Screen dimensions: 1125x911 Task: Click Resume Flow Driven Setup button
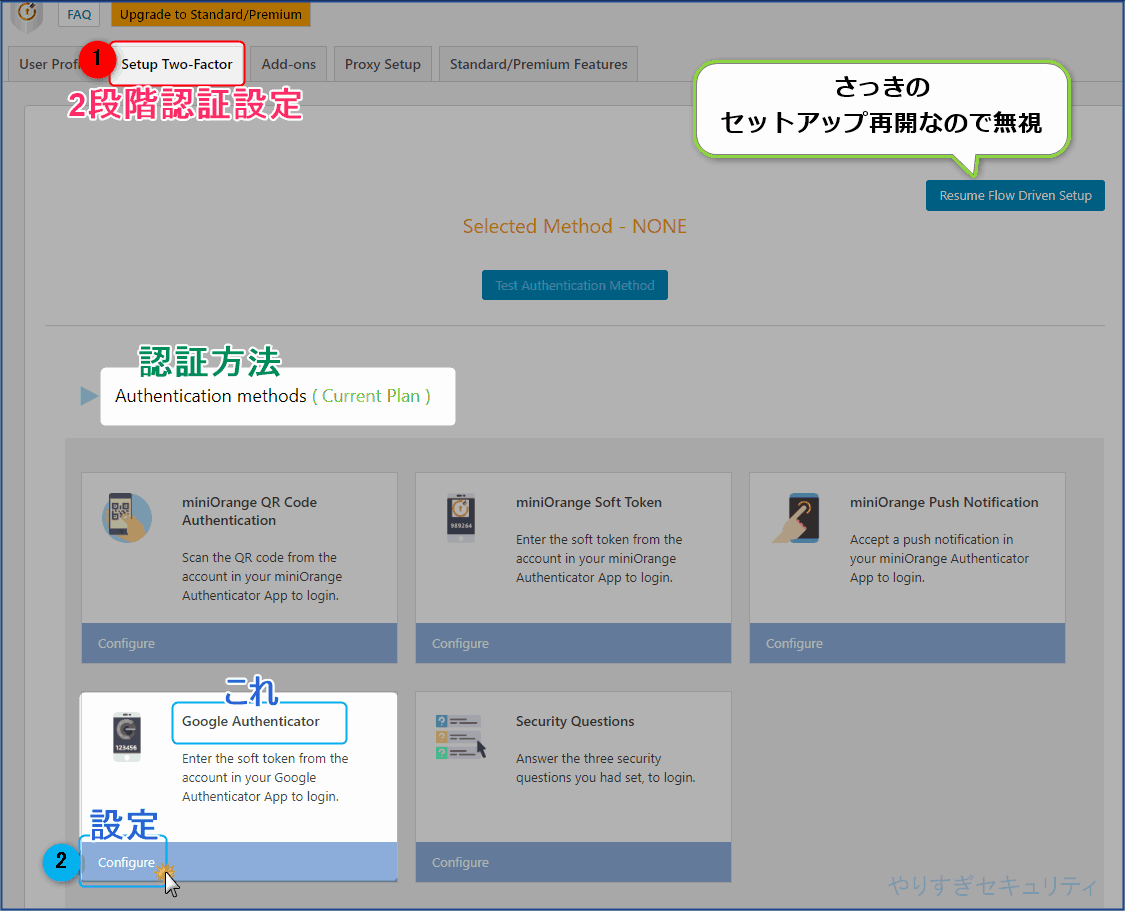pos(1015,195)
